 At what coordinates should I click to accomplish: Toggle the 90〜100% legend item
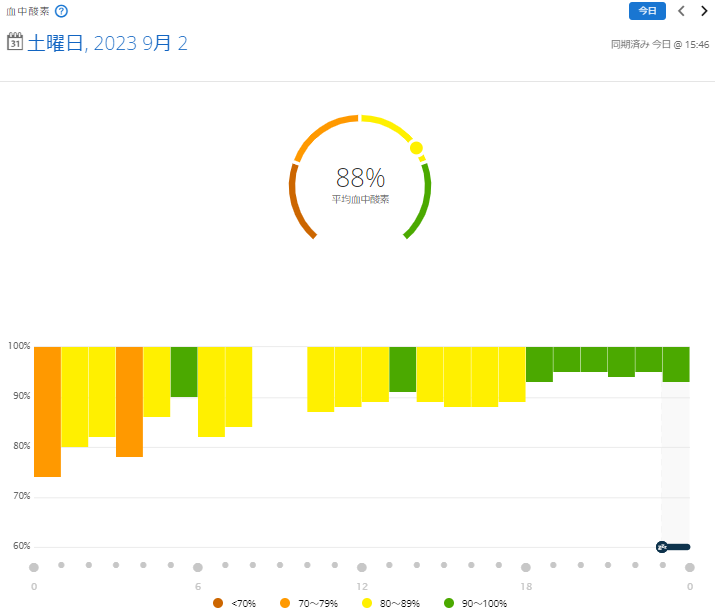click(x=476, y=603)
